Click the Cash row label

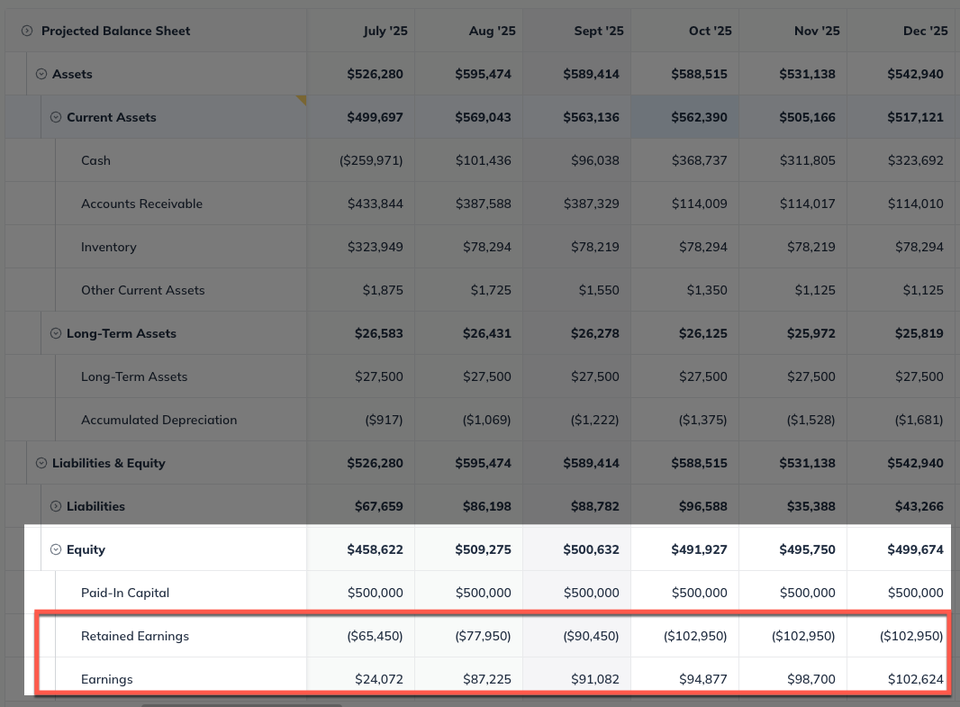(x=96, y=160)
